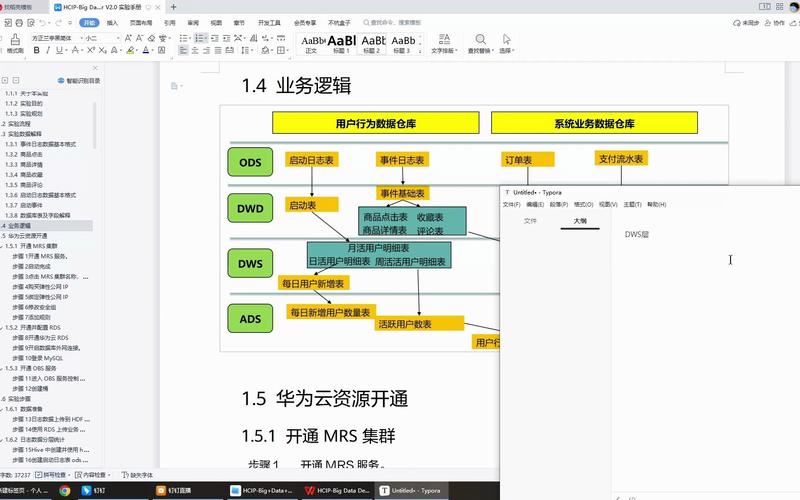
Task: Toggle superscript X² formatting
Action: pyautogui.click(x=91, y=50)
